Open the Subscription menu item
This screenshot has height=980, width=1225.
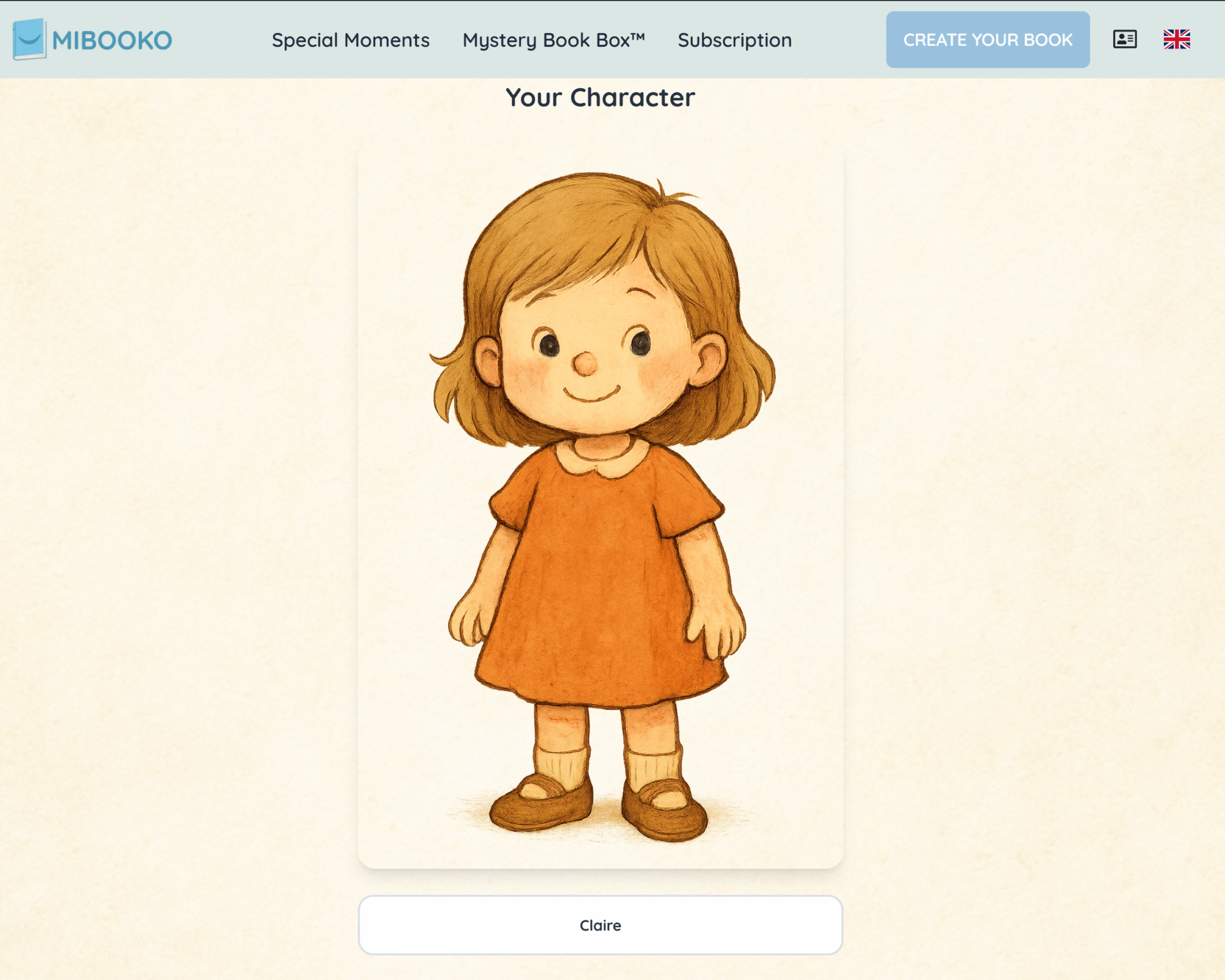click(x=735, y=40)
